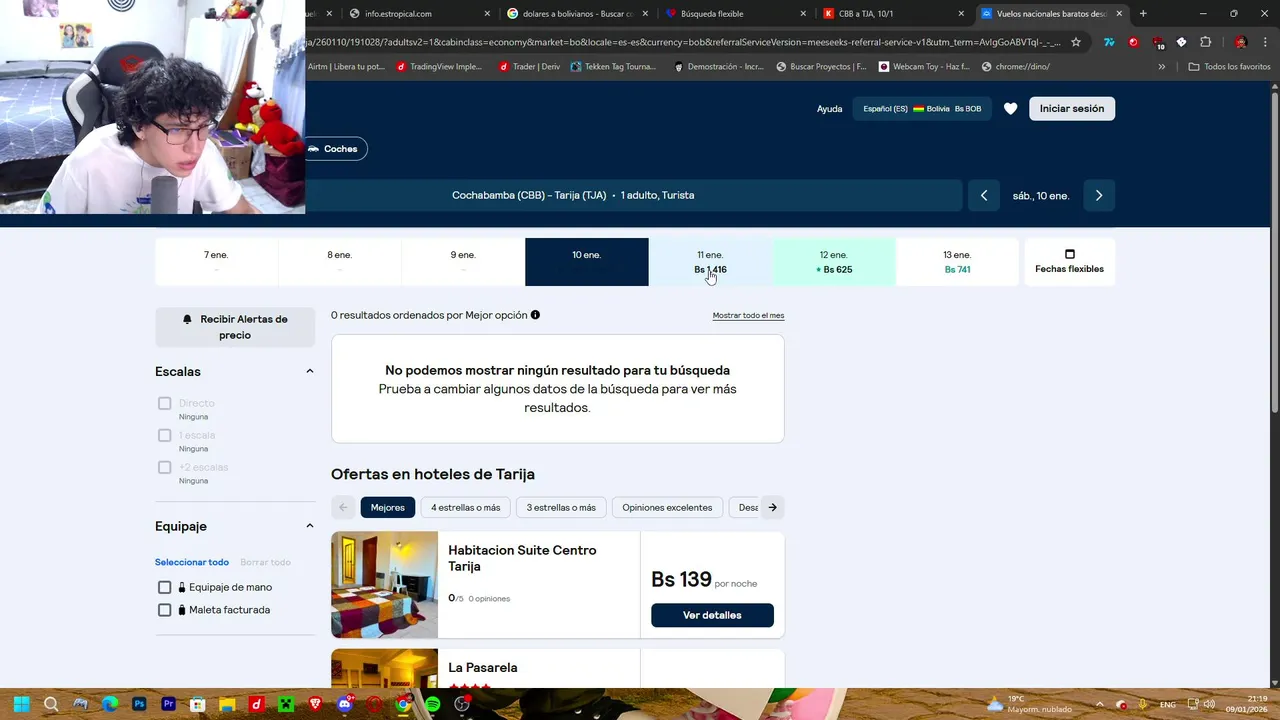
Task: Open Windows taskbar search
Action: click(x=51, y=704)
